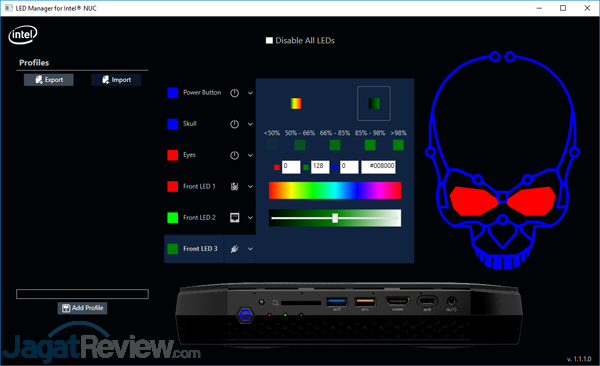Click the Skull row's power-state icon
The image size is (600, 366).
coord(235,124)
